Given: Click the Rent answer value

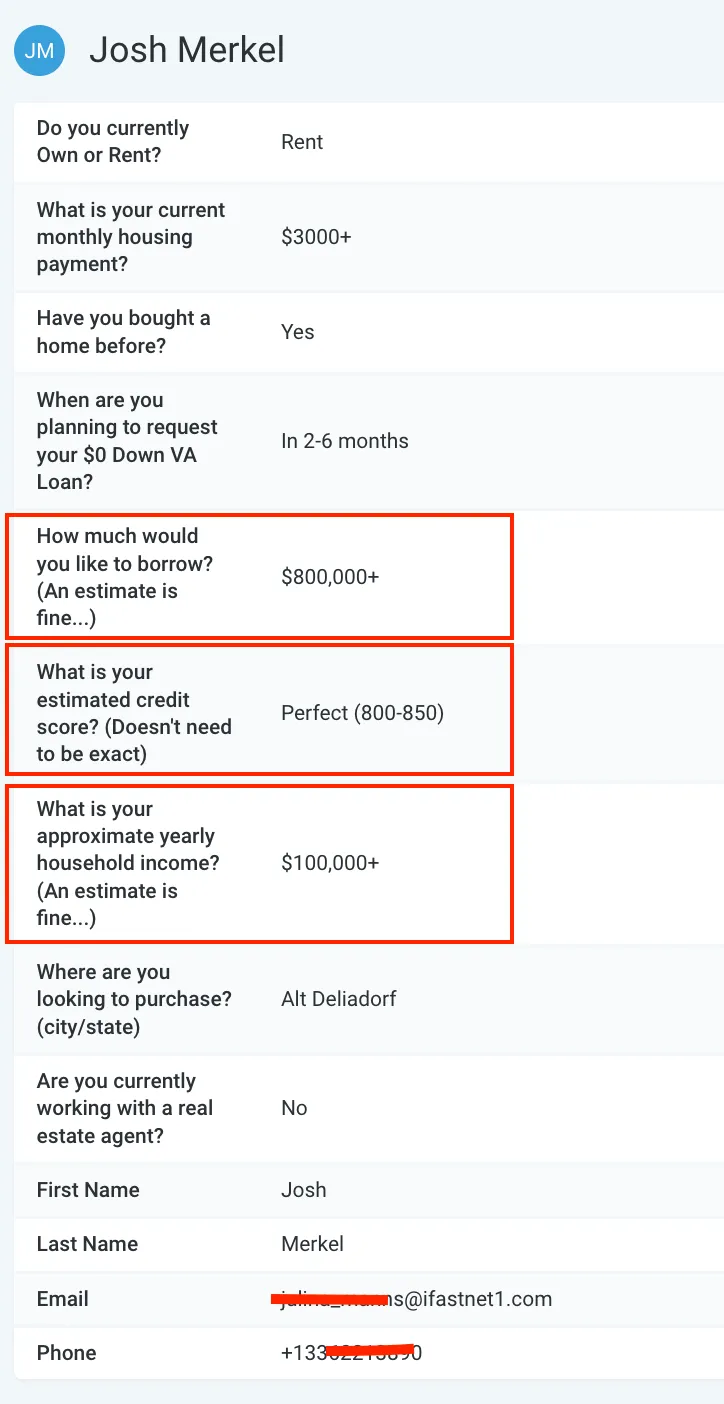Looking at the screenshot, I should click(x=302, y=142).
